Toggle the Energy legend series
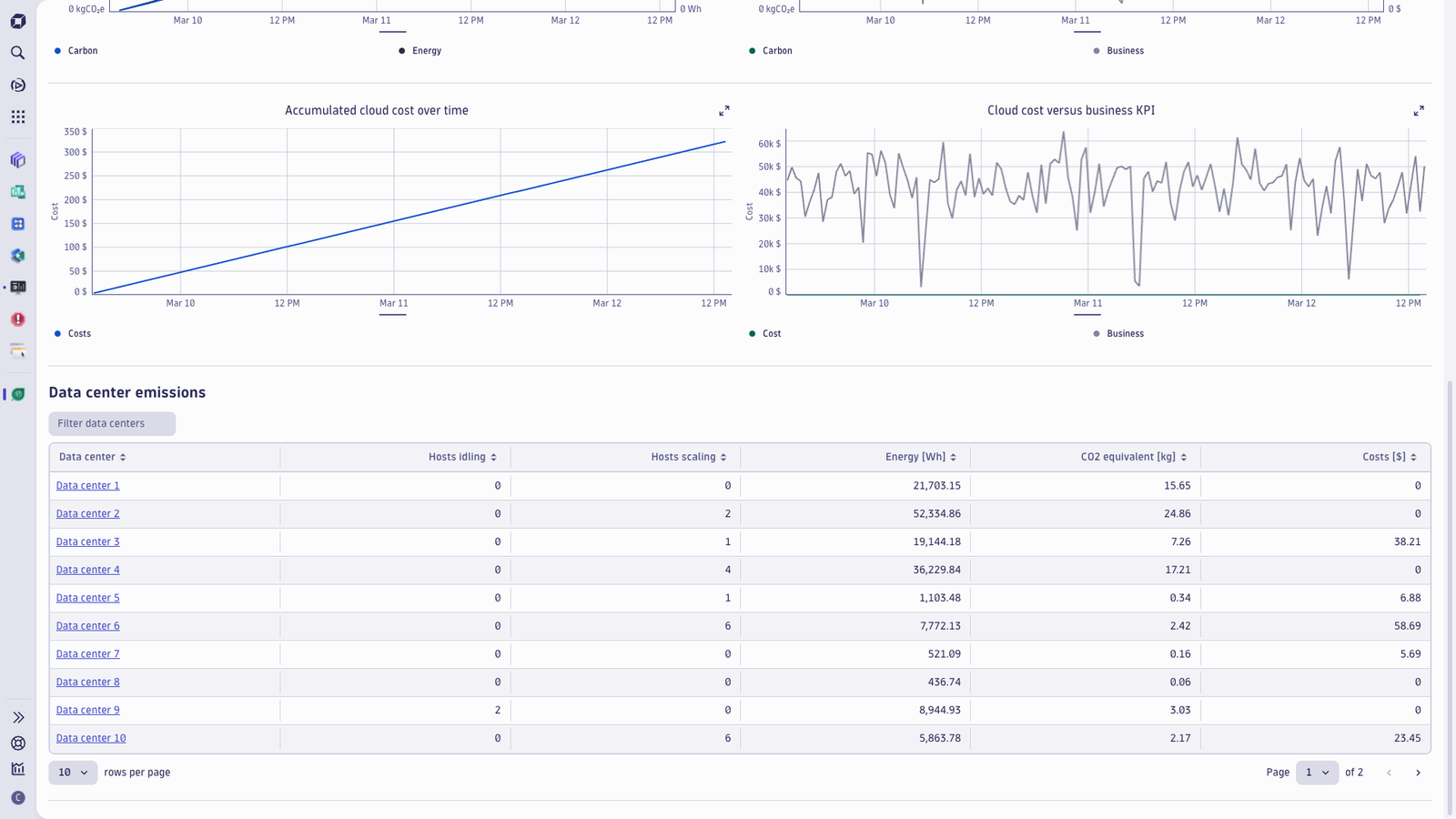1456x819 pixels. [420, 51]
